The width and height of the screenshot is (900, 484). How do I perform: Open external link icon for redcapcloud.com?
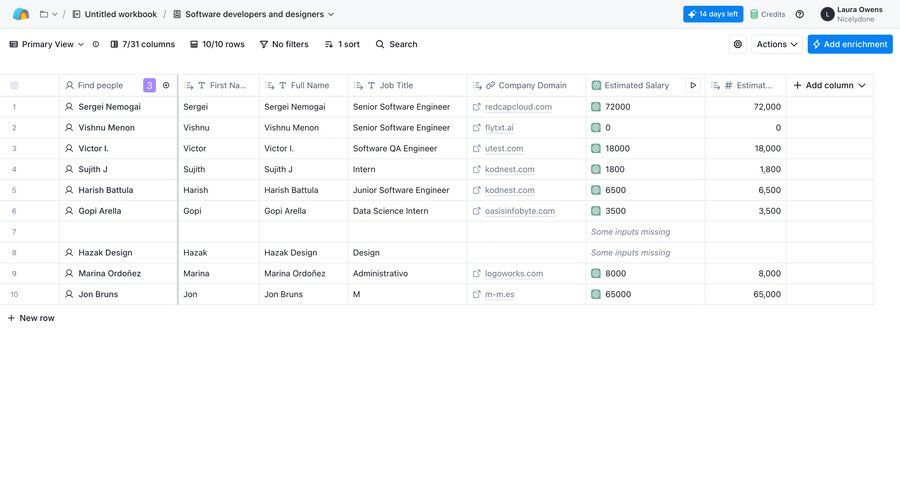[x=476, y=107]
